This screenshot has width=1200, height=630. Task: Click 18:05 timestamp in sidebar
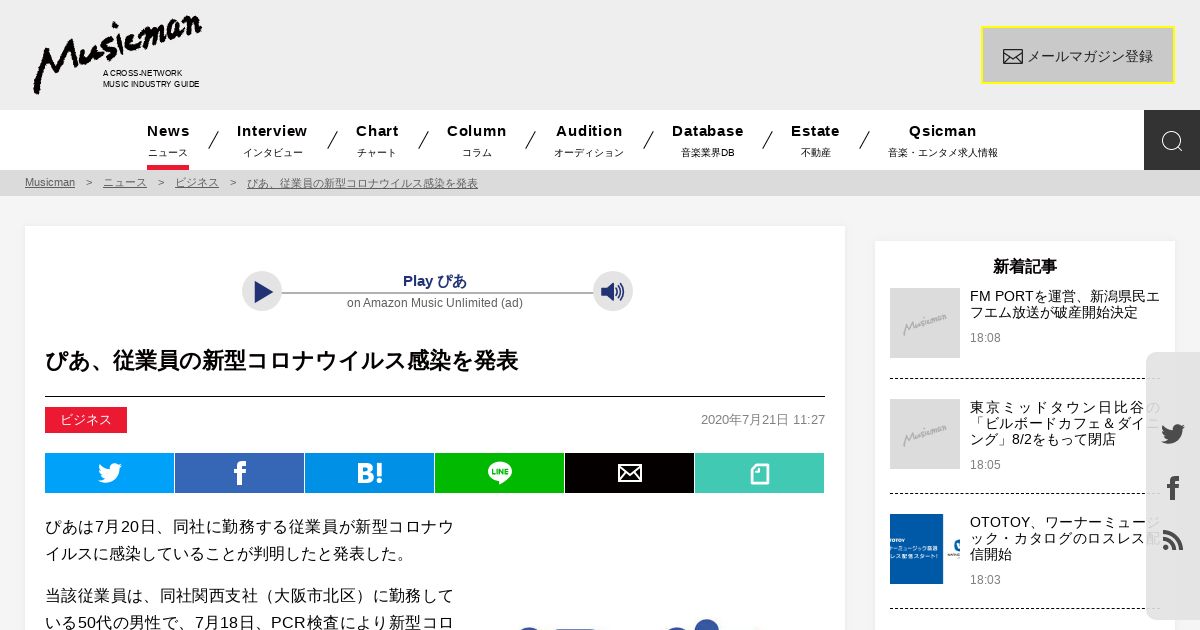pyautogui.click(x=985, y=465)
